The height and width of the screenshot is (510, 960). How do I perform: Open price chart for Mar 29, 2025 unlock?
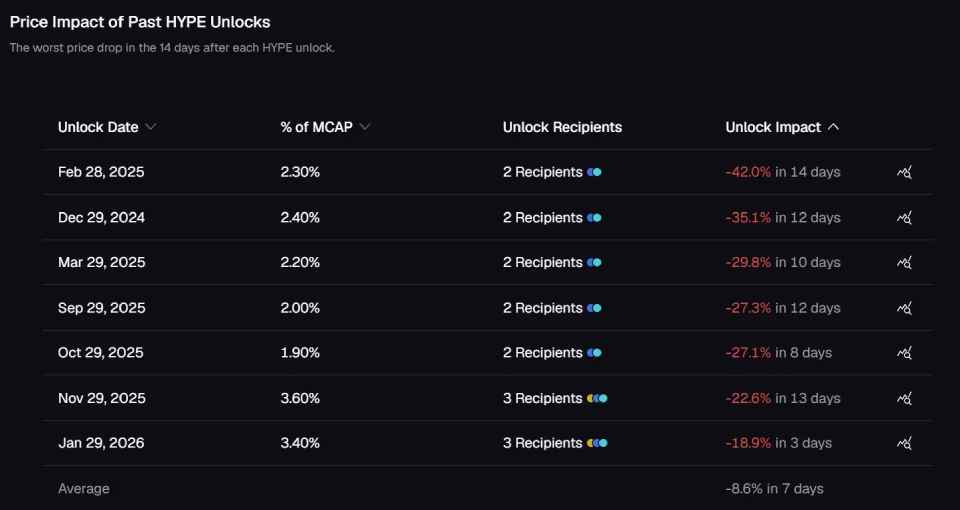coord(904,263)
